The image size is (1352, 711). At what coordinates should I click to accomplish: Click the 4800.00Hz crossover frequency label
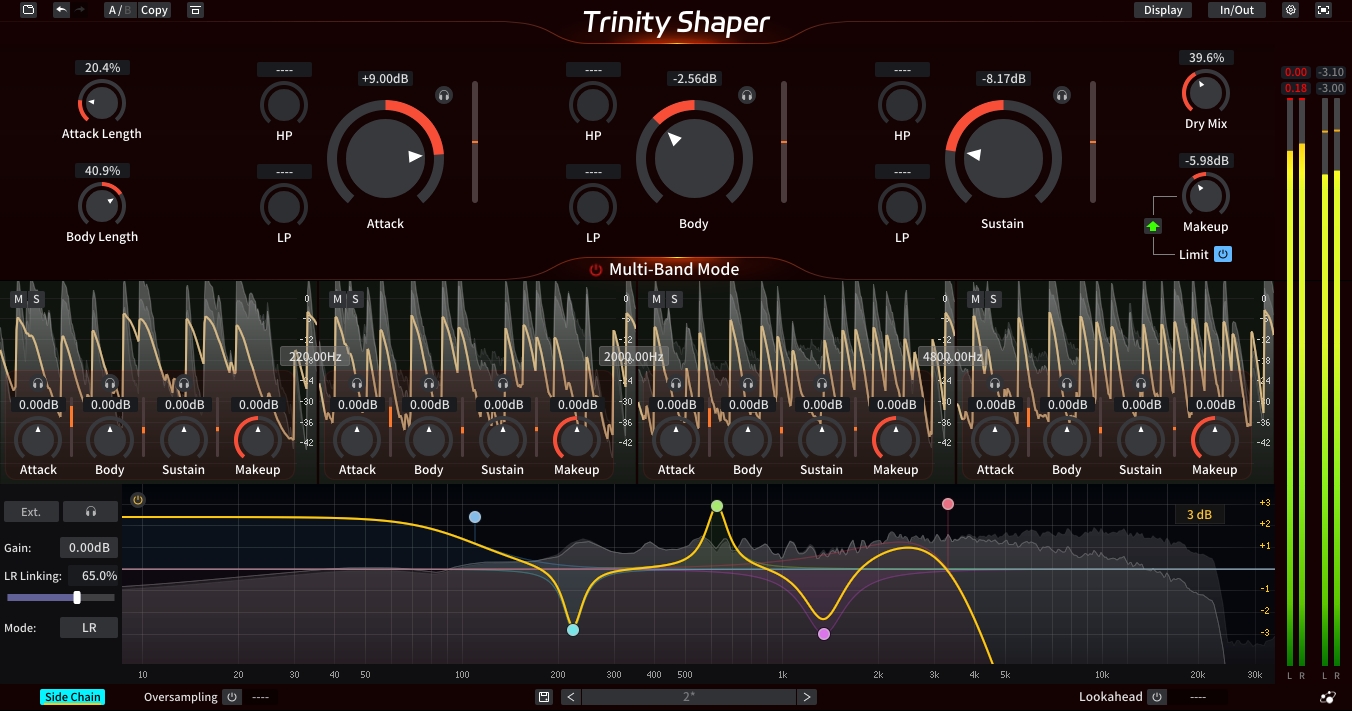point(953,356)
